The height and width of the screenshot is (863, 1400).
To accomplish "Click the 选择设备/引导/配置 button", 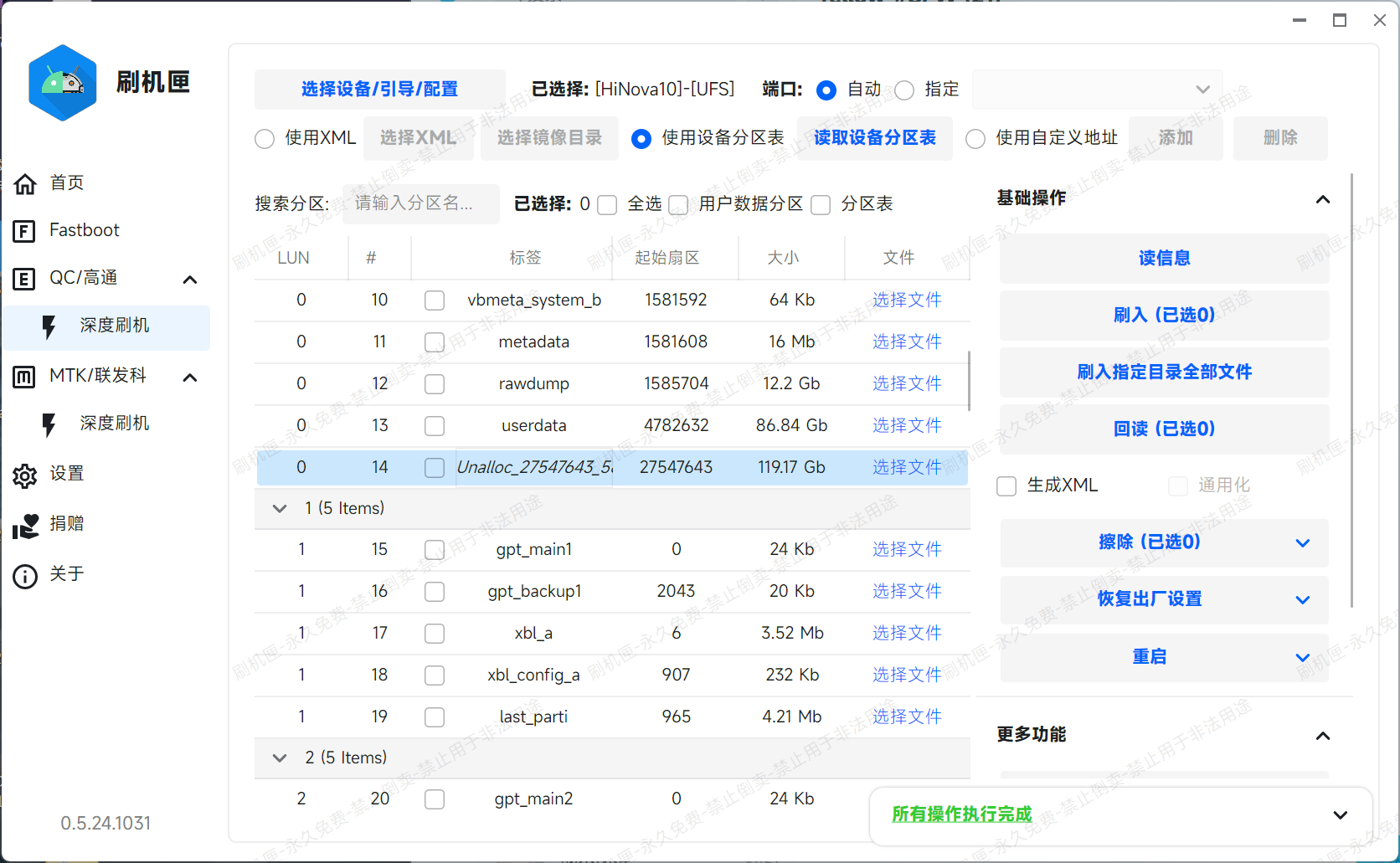I will (x=380, y=90).
